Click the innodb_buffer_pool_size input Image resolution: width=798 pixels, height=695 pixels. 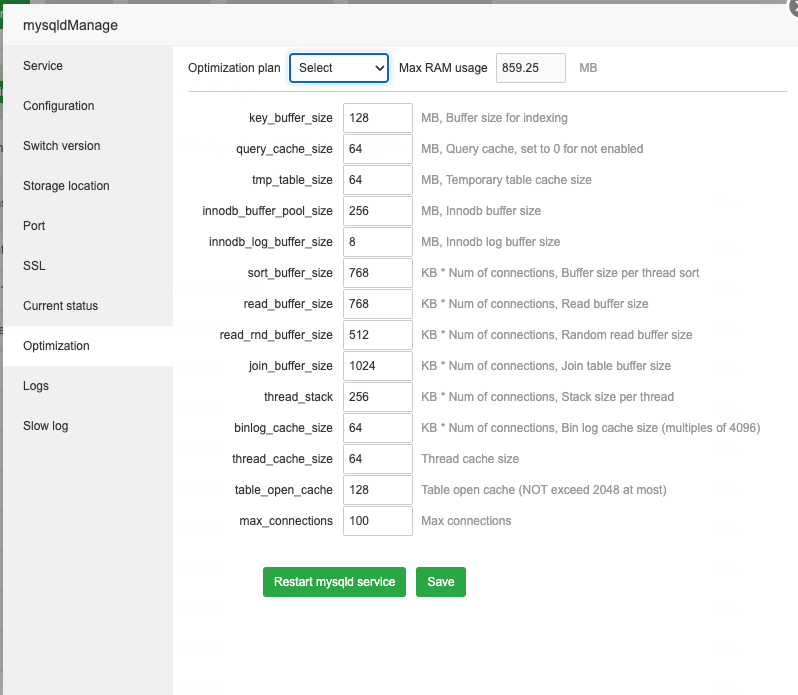(377, 211)
